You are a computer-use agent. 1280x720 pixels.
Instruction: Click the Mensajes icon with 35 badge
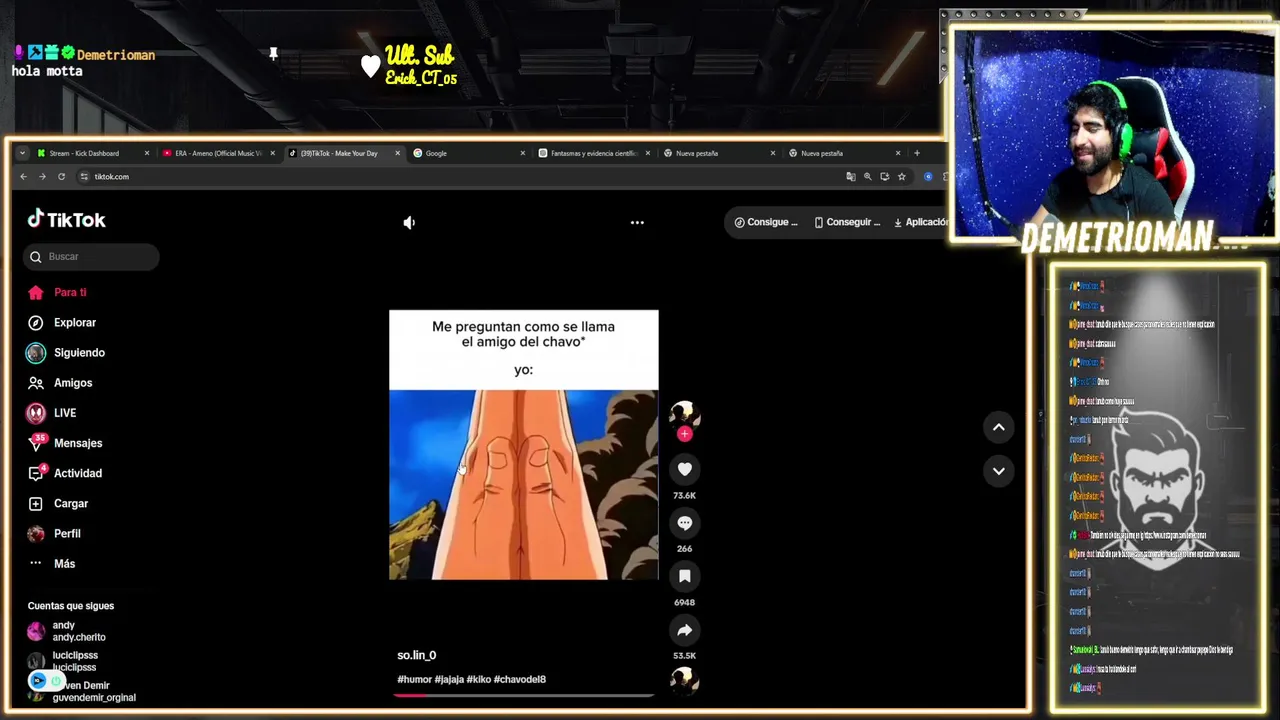(37, 442)
